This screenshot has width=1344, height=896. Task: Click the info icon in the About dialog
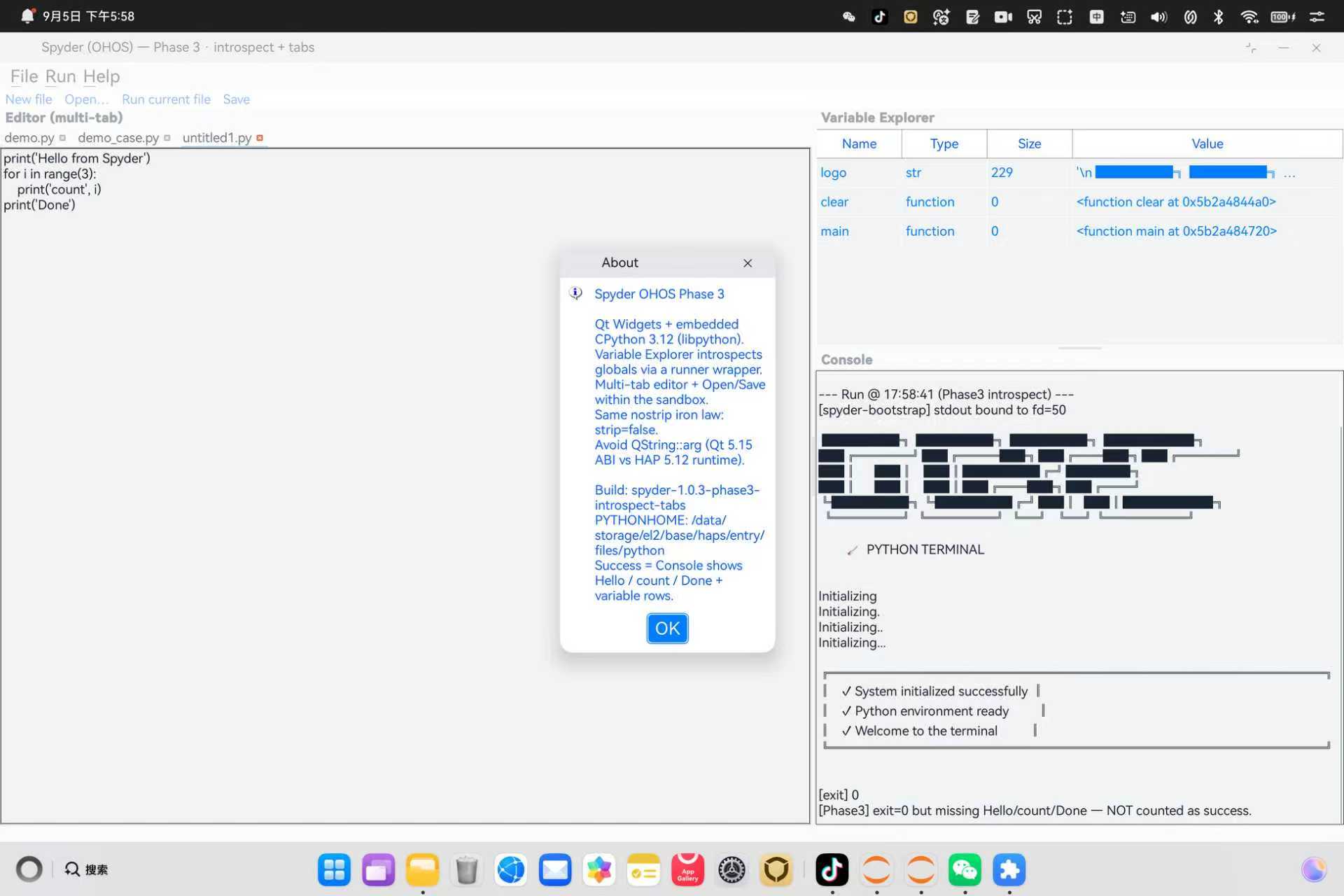[576, 293]
